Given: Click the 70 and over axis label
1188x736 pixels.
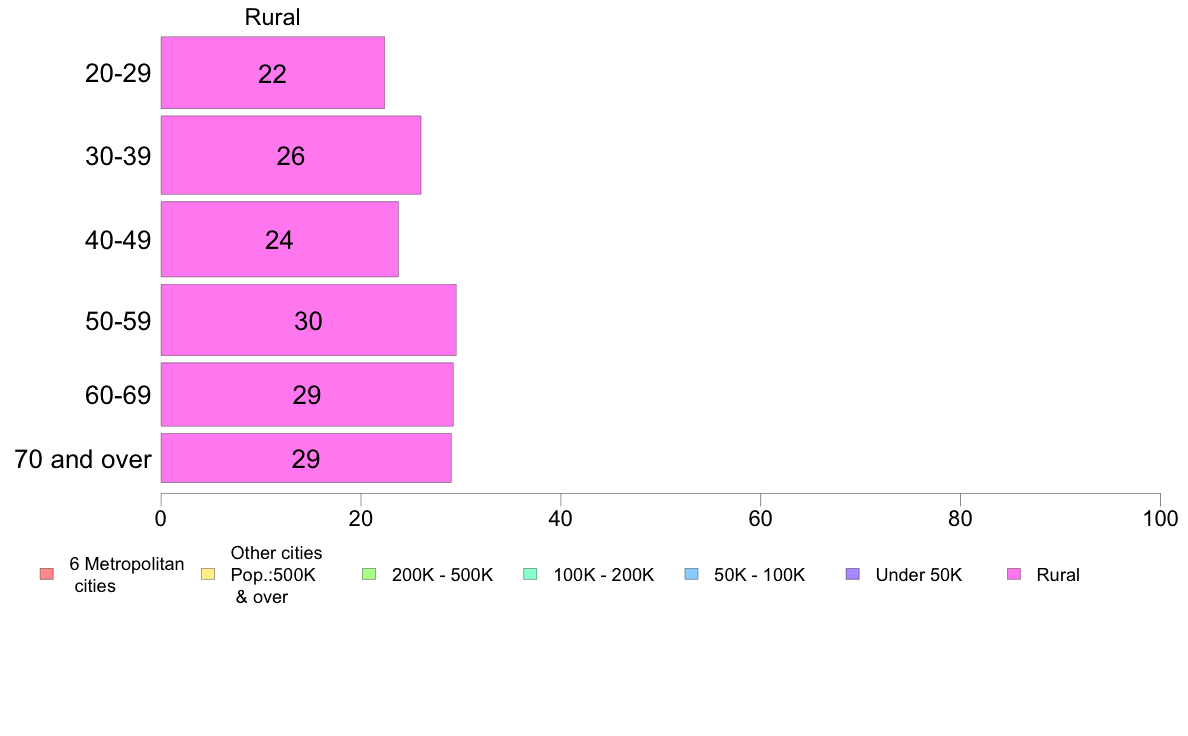Looking at the screenshot, I should (83, 459).
